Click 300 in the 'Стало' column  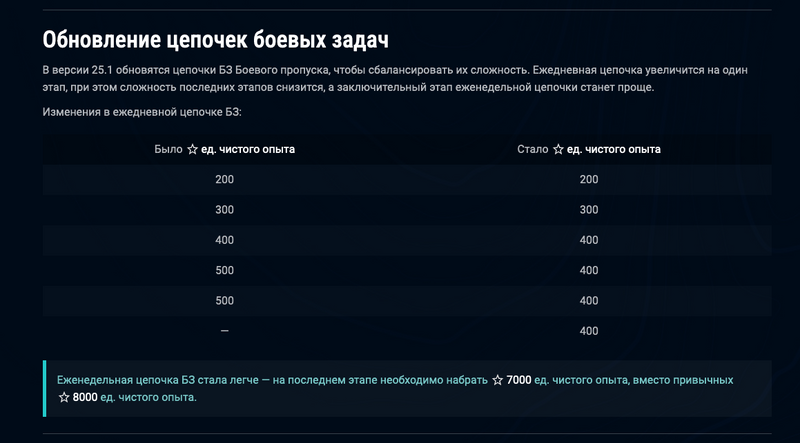pos(589,210)
